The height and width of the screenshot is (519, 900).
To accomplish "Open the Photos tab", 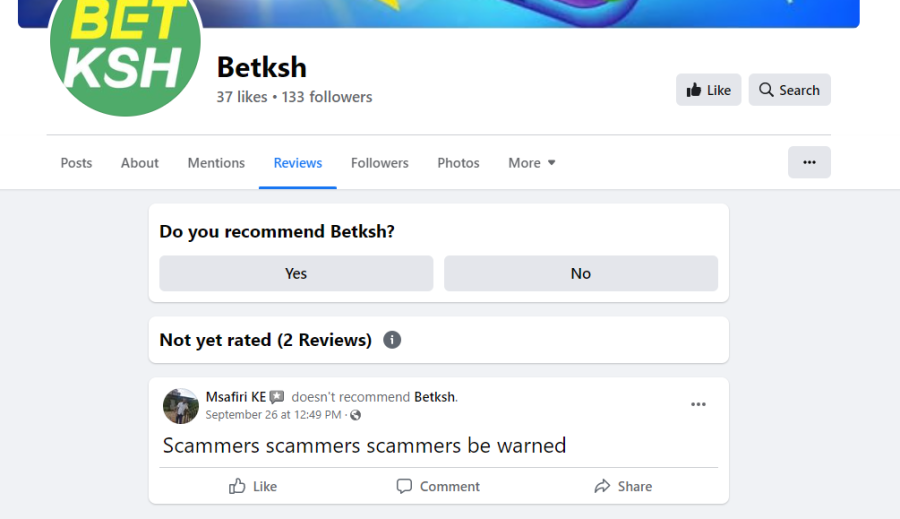I will tap(459, 163).
